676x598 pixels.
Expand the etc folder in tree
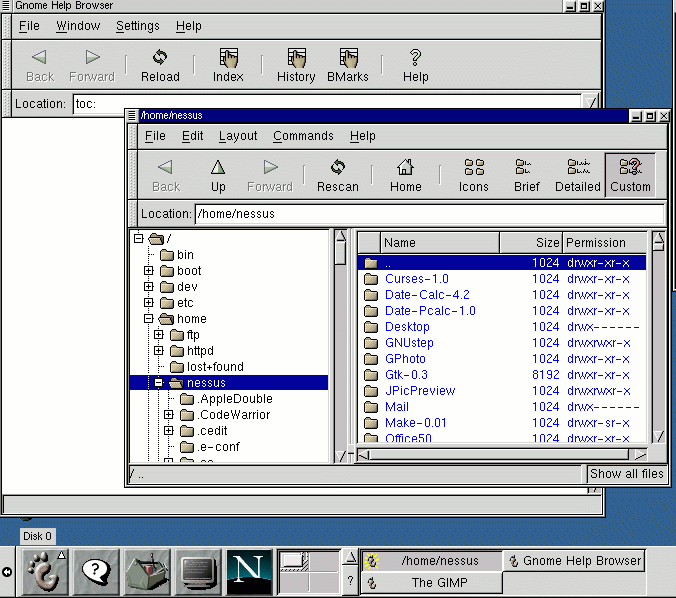[x=149, y=302]
